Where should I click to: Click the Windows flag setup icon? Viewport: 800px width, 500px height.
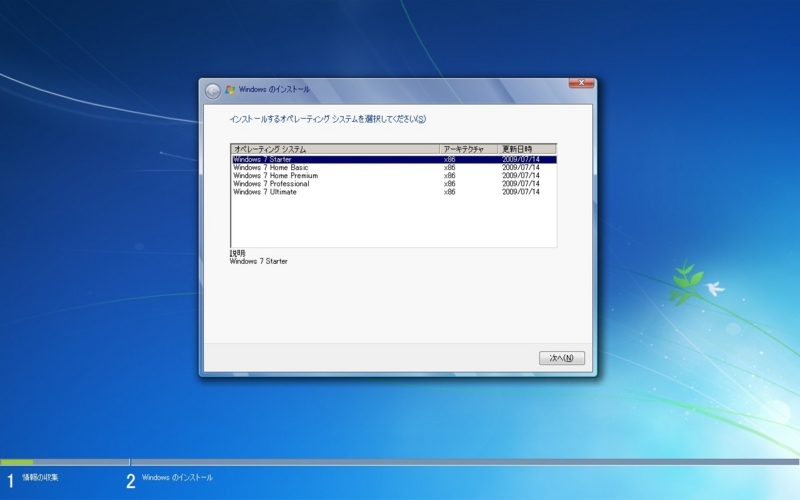point(230,90)
